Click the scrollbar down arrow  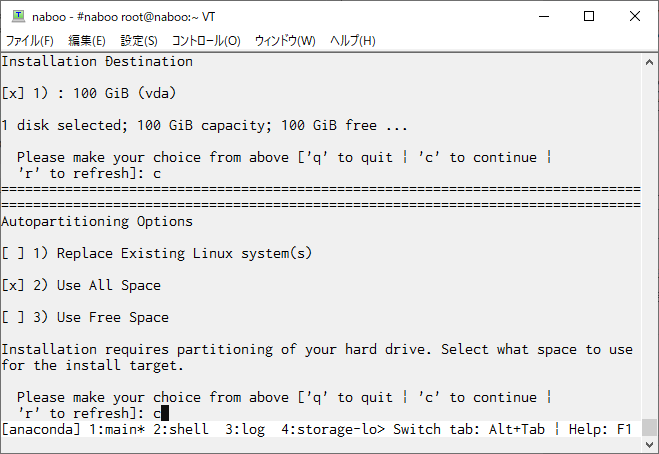(649, 444)
